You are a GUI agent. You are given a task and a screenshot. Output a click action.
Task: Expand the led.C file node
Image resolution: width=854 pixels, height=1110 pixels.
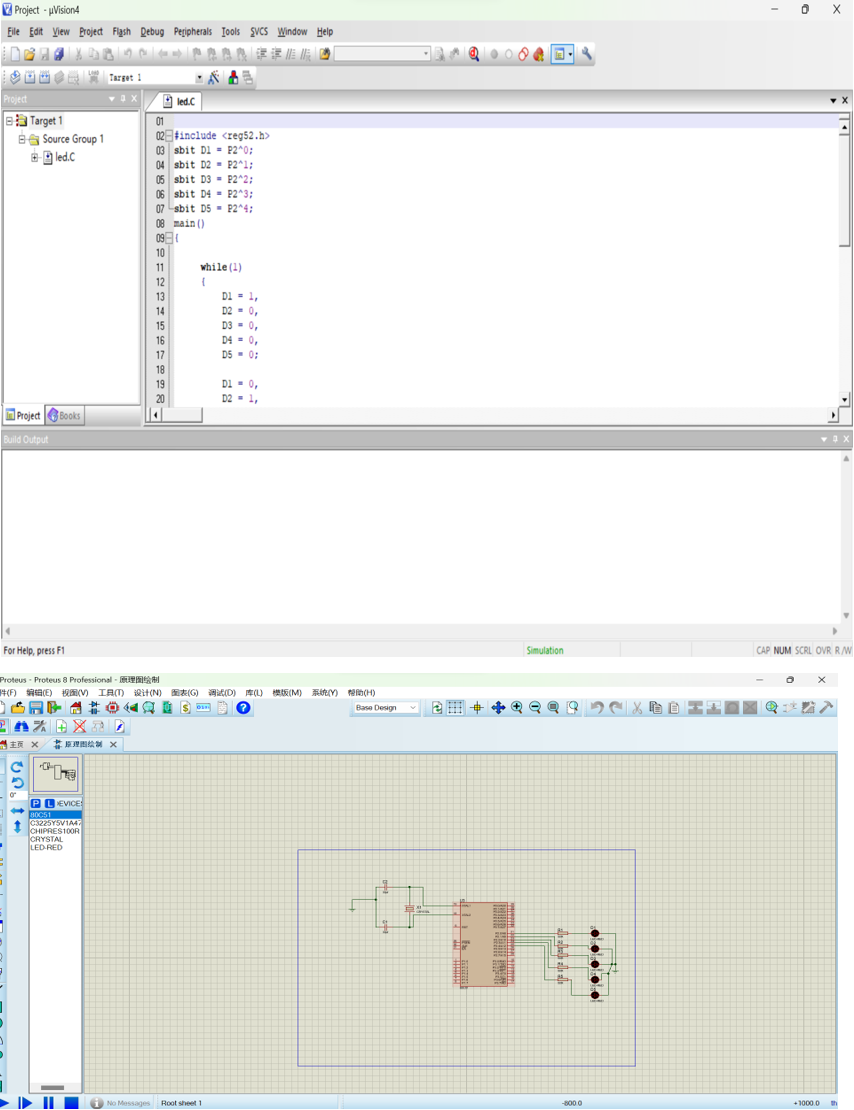point(35,158)
